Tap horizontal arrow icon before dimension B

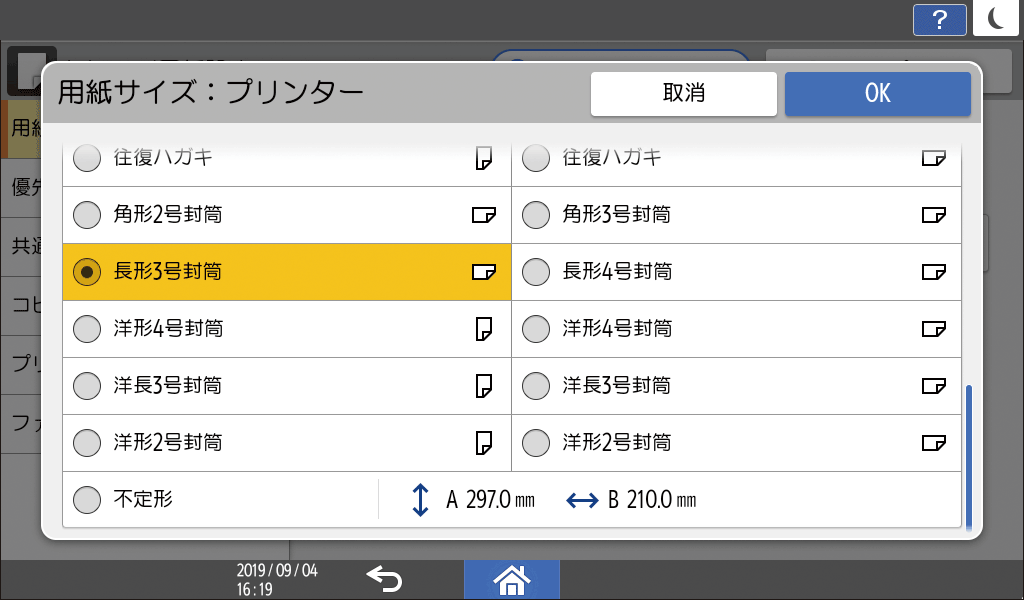click(x=585, y=499)
